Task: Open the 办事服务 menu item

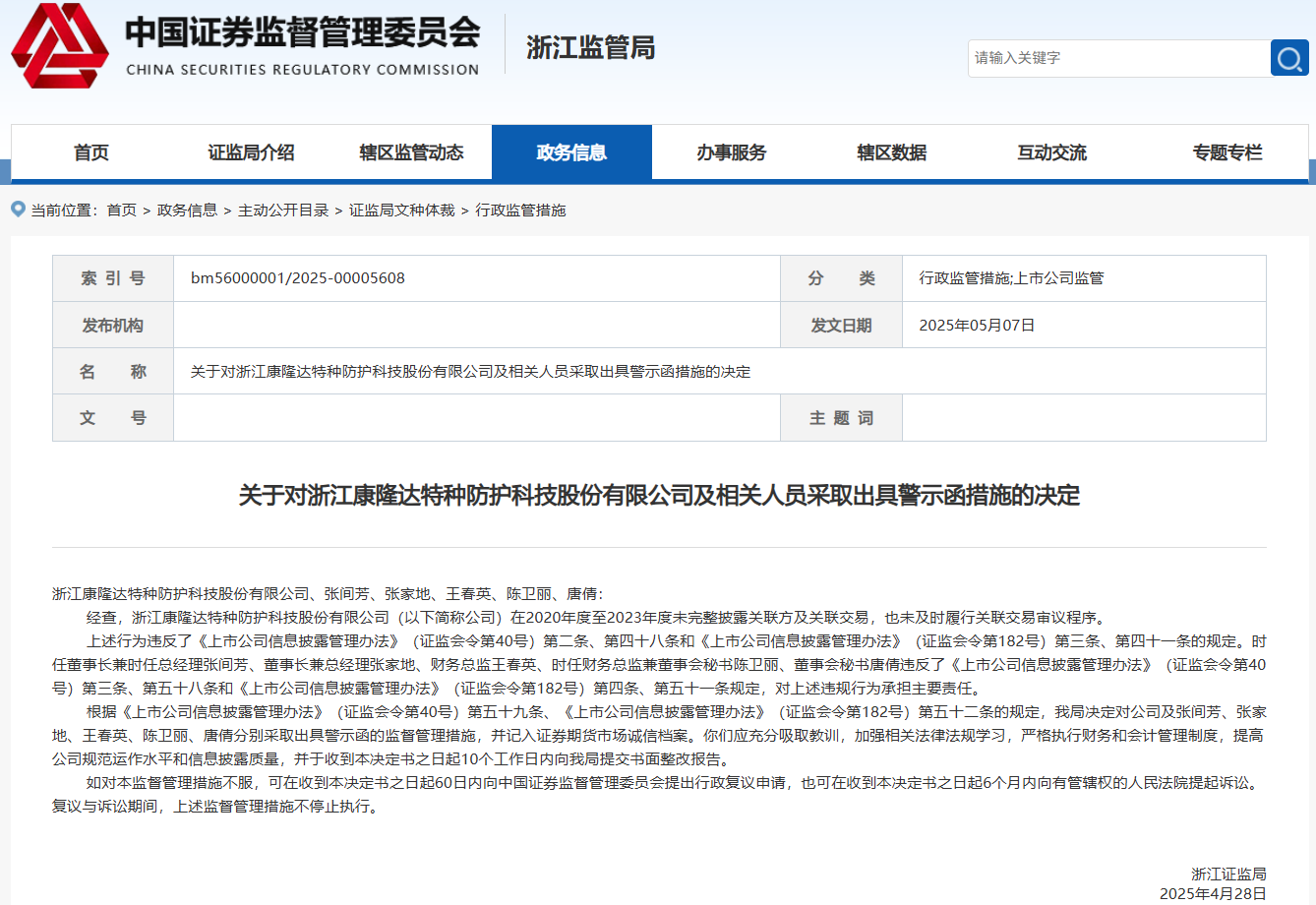Action: [732, 152]
